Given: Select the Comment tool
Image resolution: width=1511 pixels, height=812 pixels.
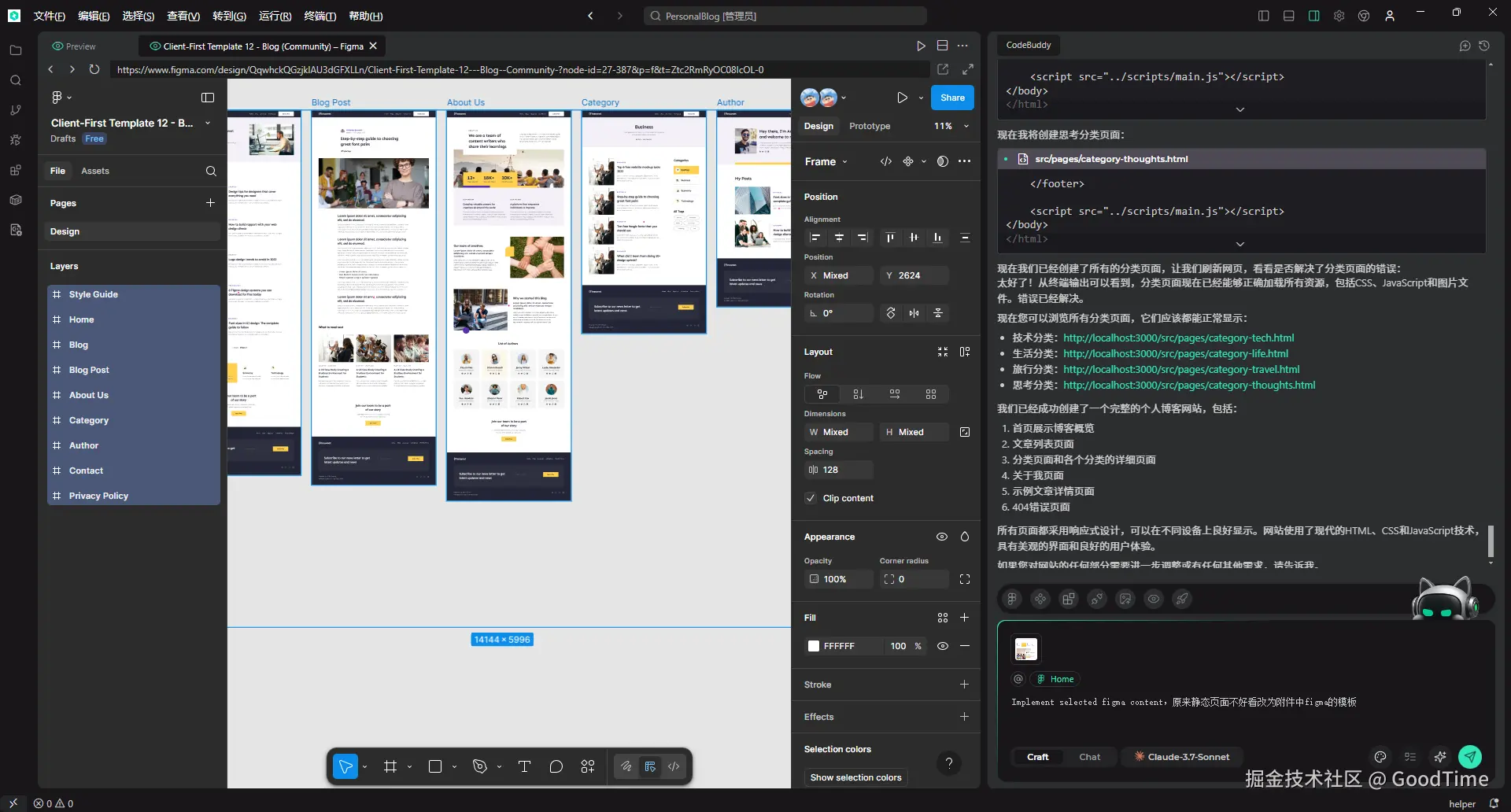Looking at the screenshot, I should point(556,766).
